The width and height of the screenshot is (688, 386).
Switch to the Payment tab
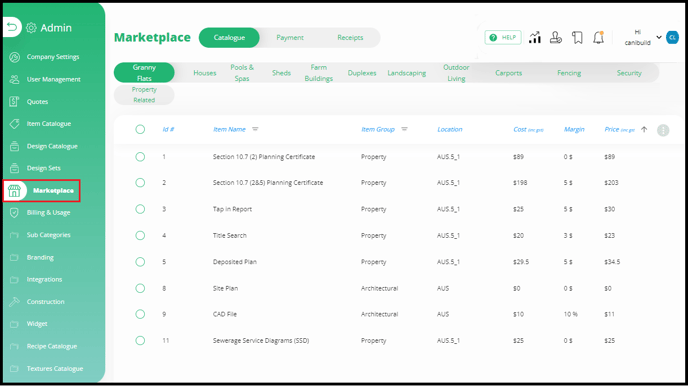click(290, 38)
